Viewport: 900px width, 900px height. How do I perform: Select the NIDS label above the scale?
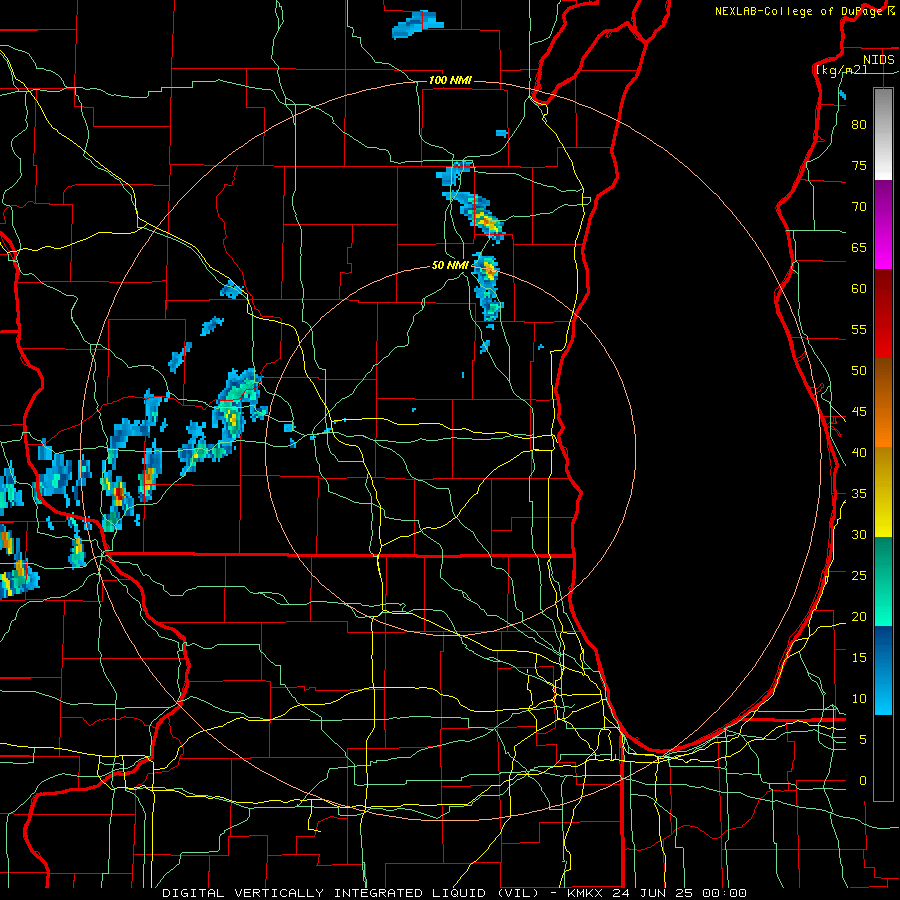point(878,60)
